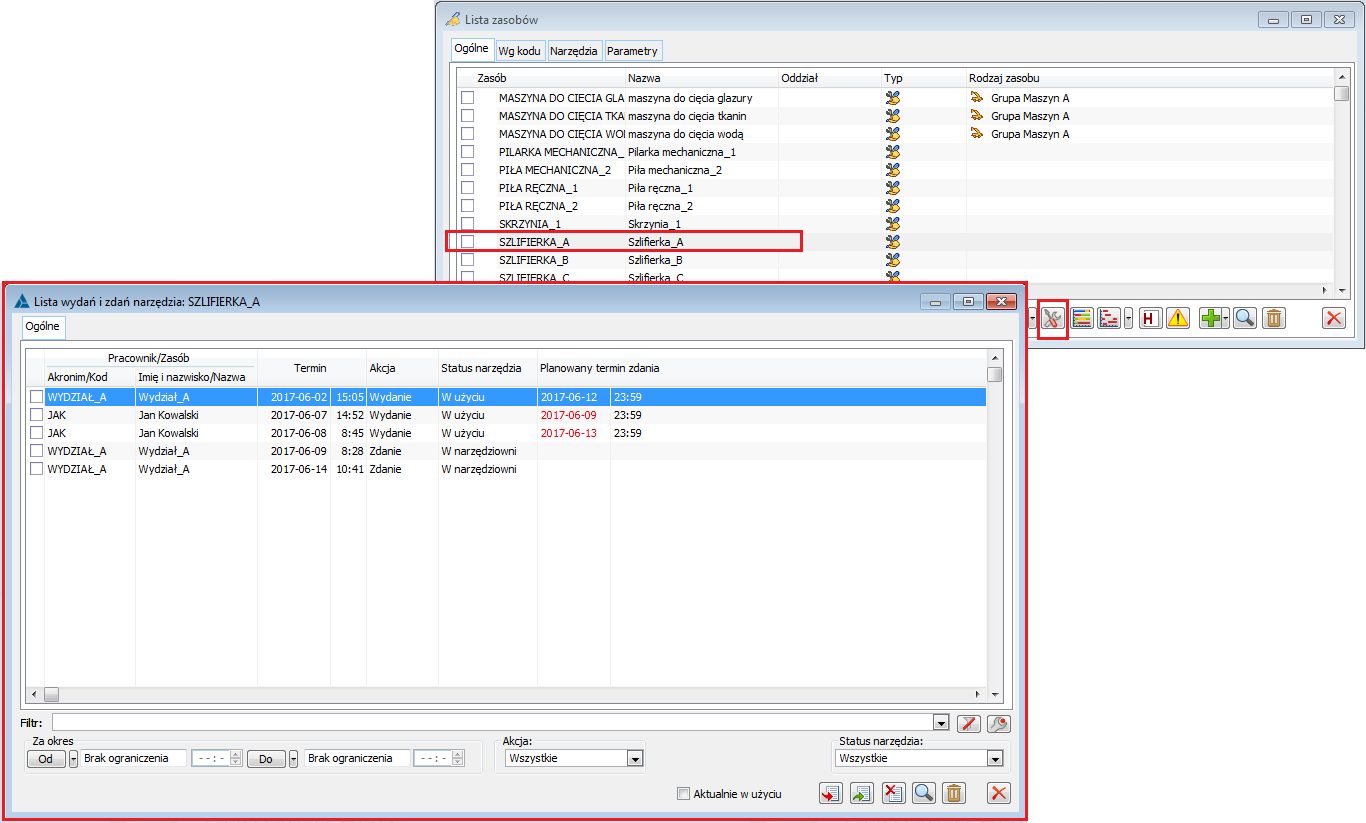Open the colored bars resource load chart
1366x823 pixels.
[x=1082, y=318]
